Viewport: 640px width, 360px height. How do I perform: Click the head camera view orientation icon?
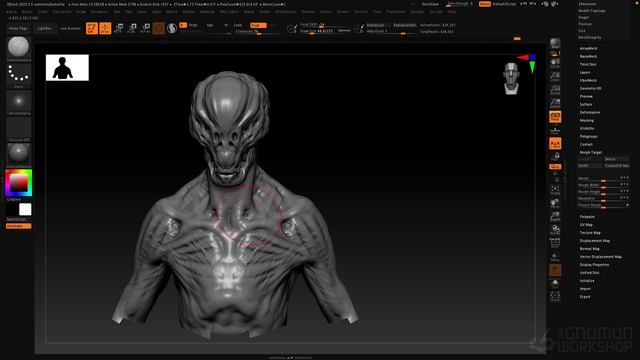[511, 78]
